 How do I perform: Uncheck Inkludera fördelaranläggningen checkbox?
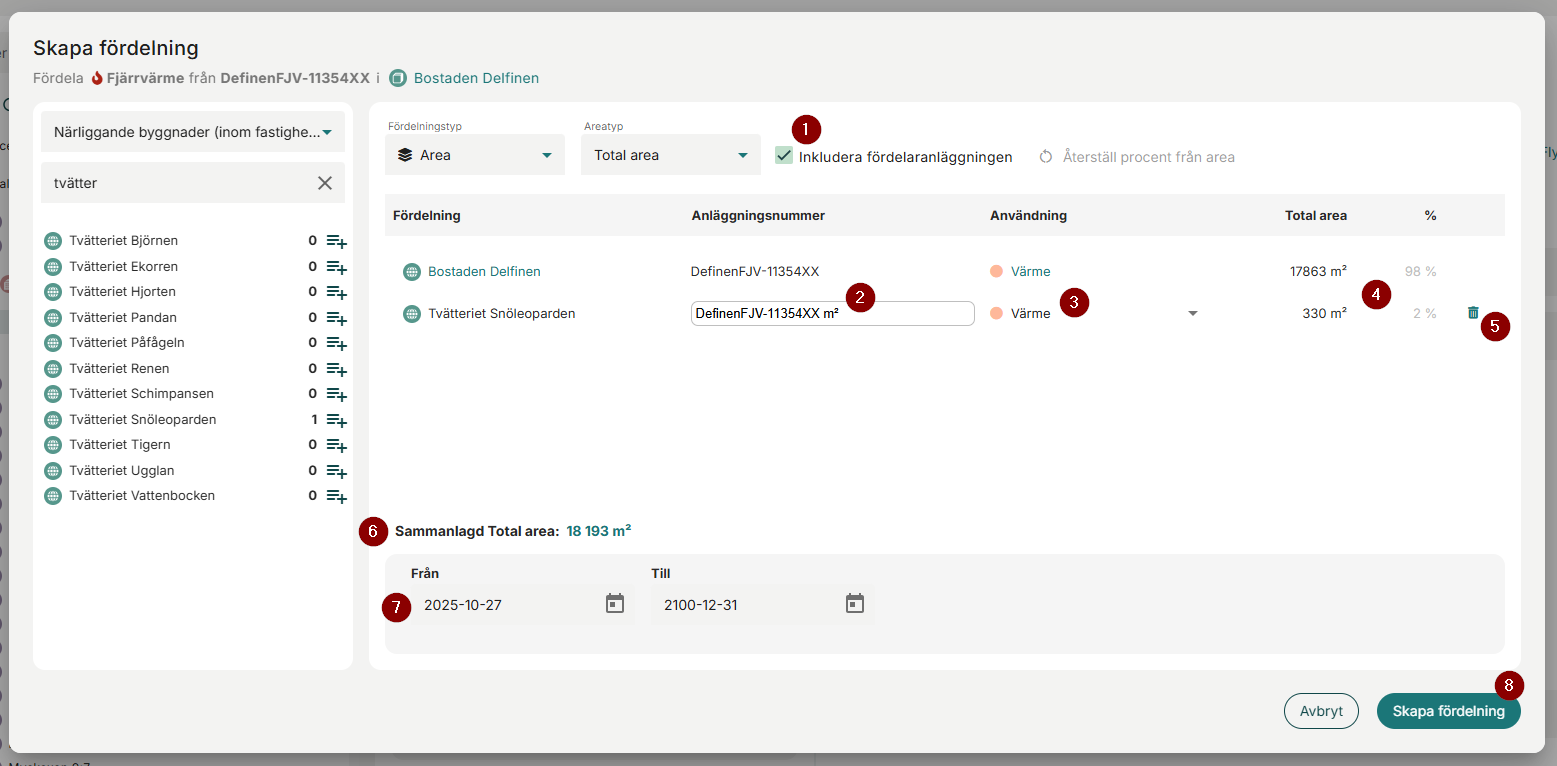784,156
